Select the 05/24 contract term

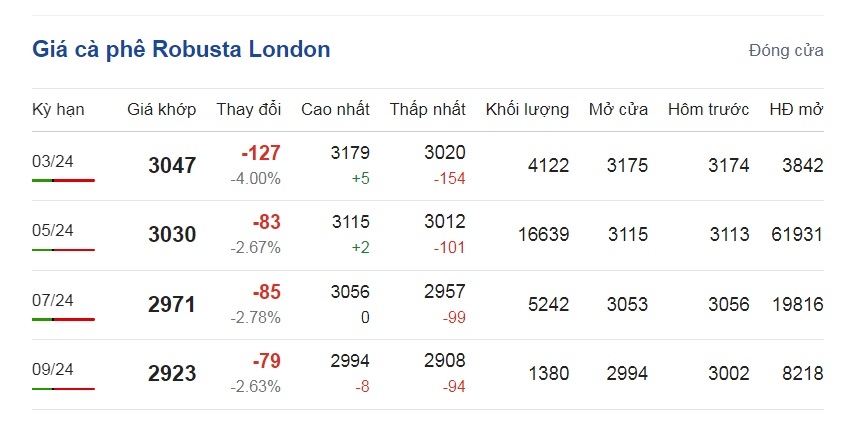53,230
